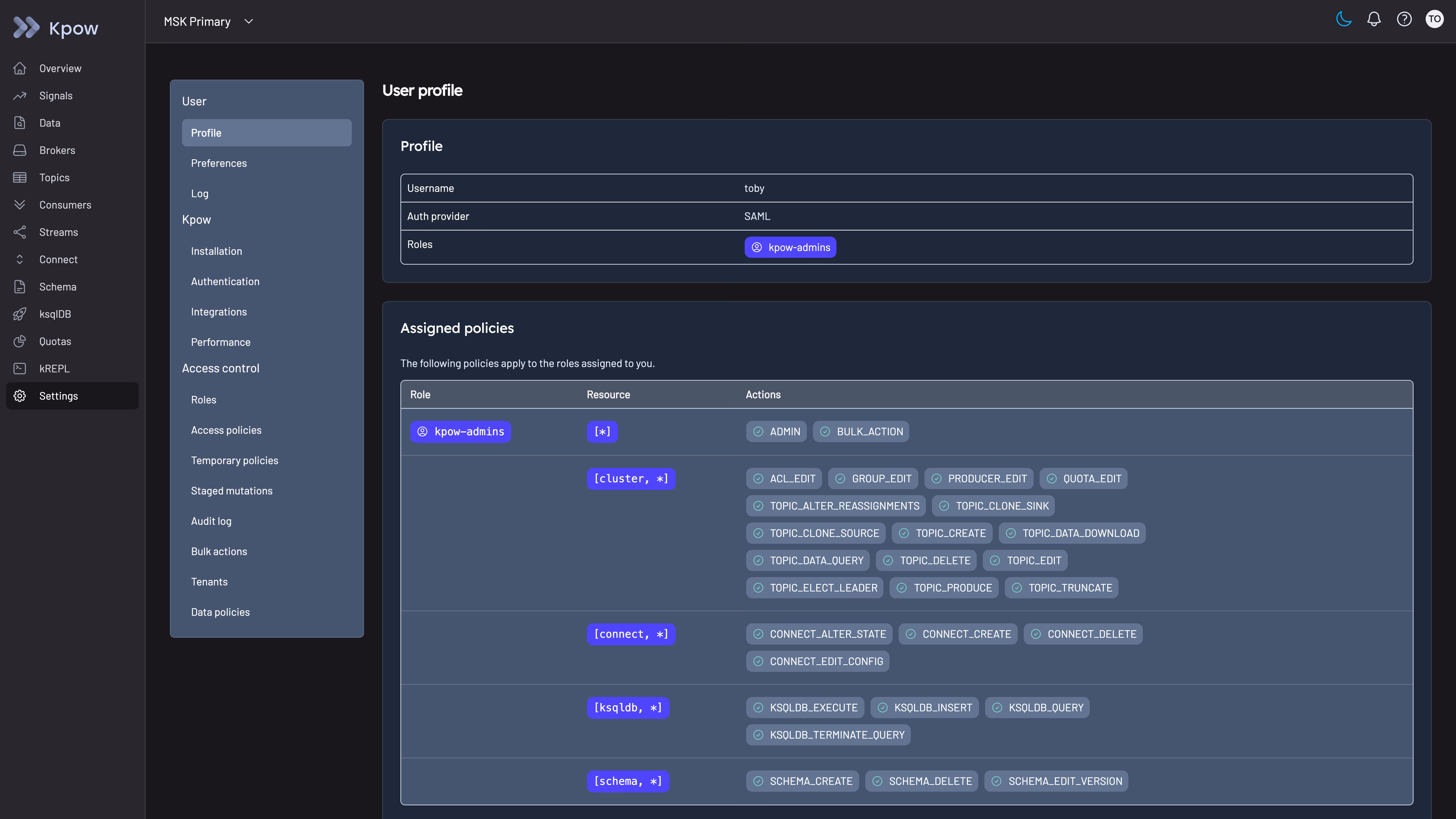The width and height of the screenshot is (1456, 819).
Task: Open Roles under Access control
Action: point(203,400)
